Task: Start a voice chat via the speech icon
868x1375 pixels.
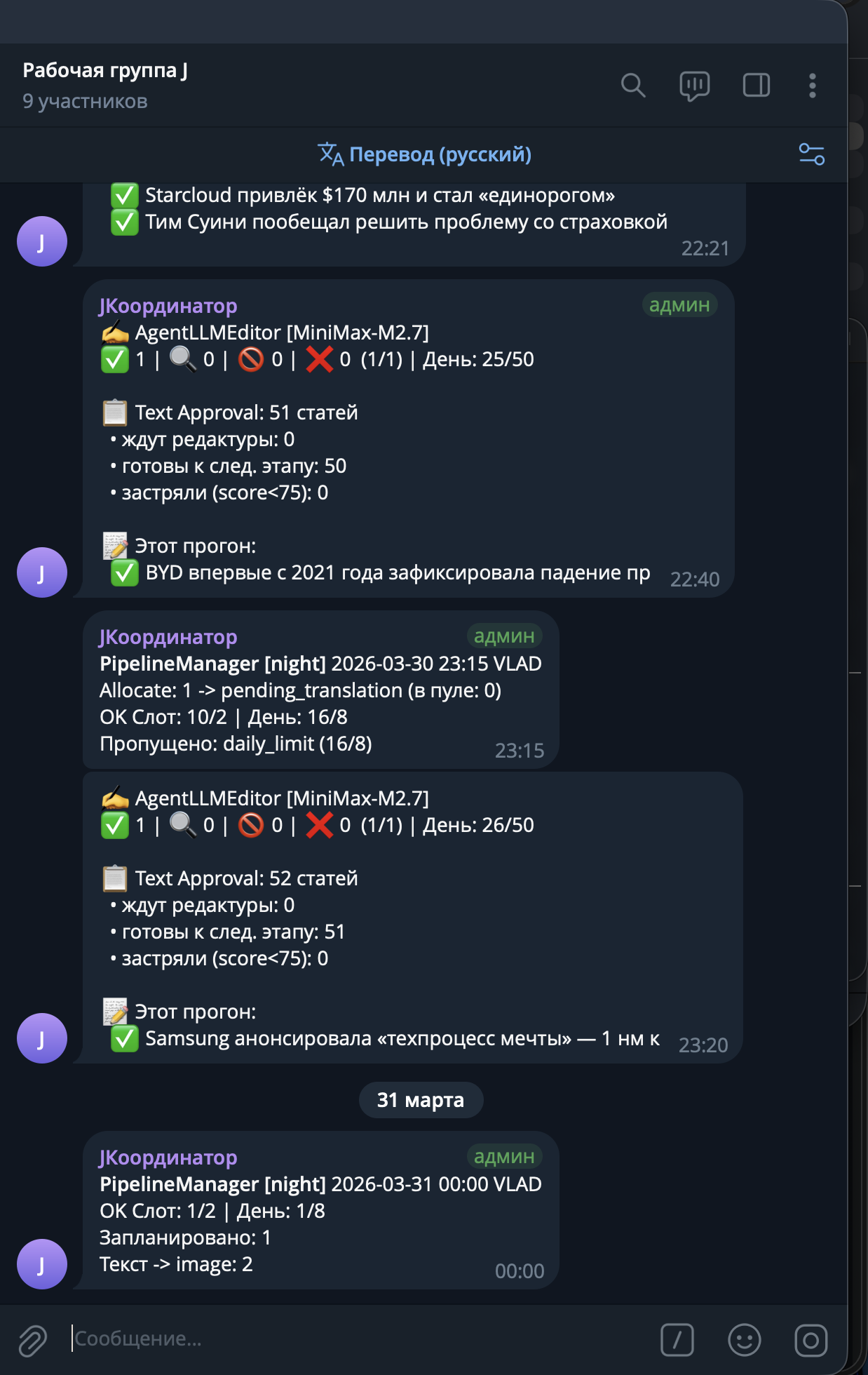Action: [693, 87]
